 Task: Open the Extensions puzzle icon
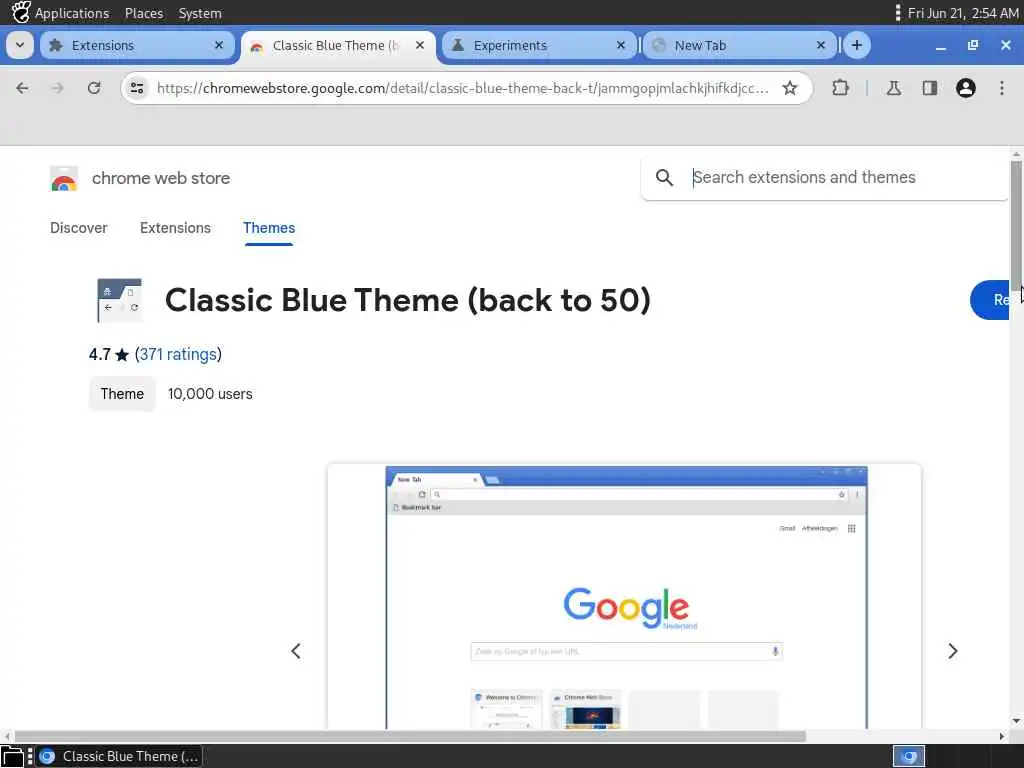840,88
